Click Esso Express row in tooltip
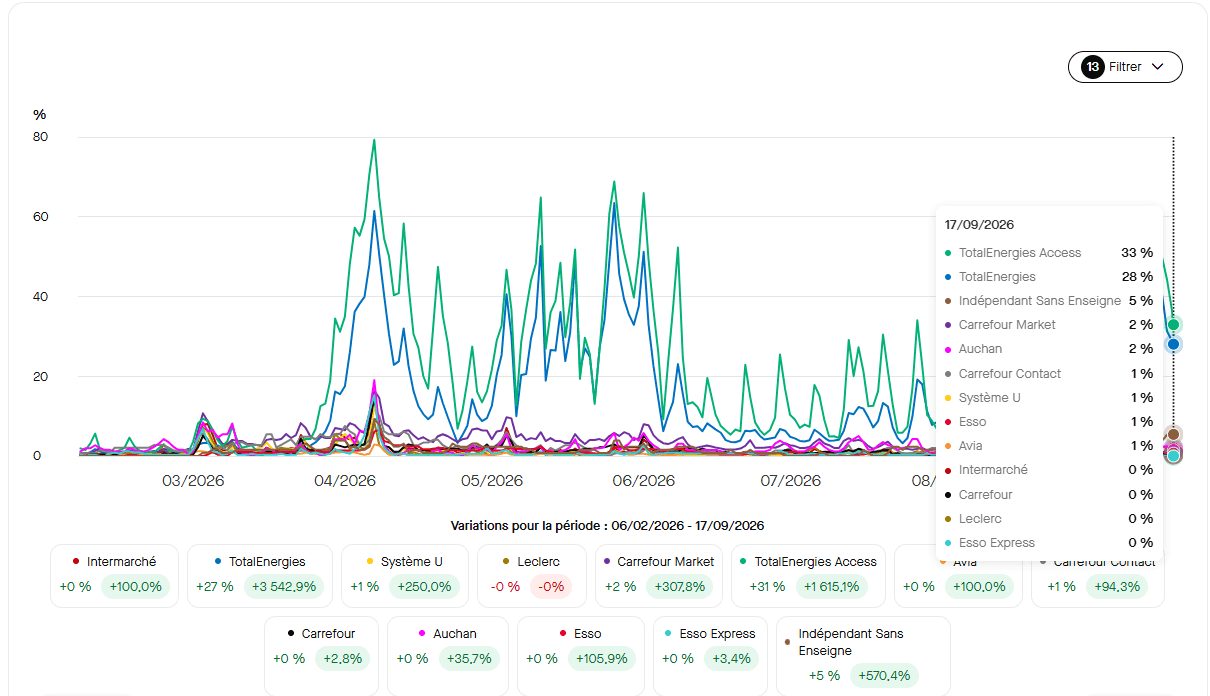 tap(1049, 543)
